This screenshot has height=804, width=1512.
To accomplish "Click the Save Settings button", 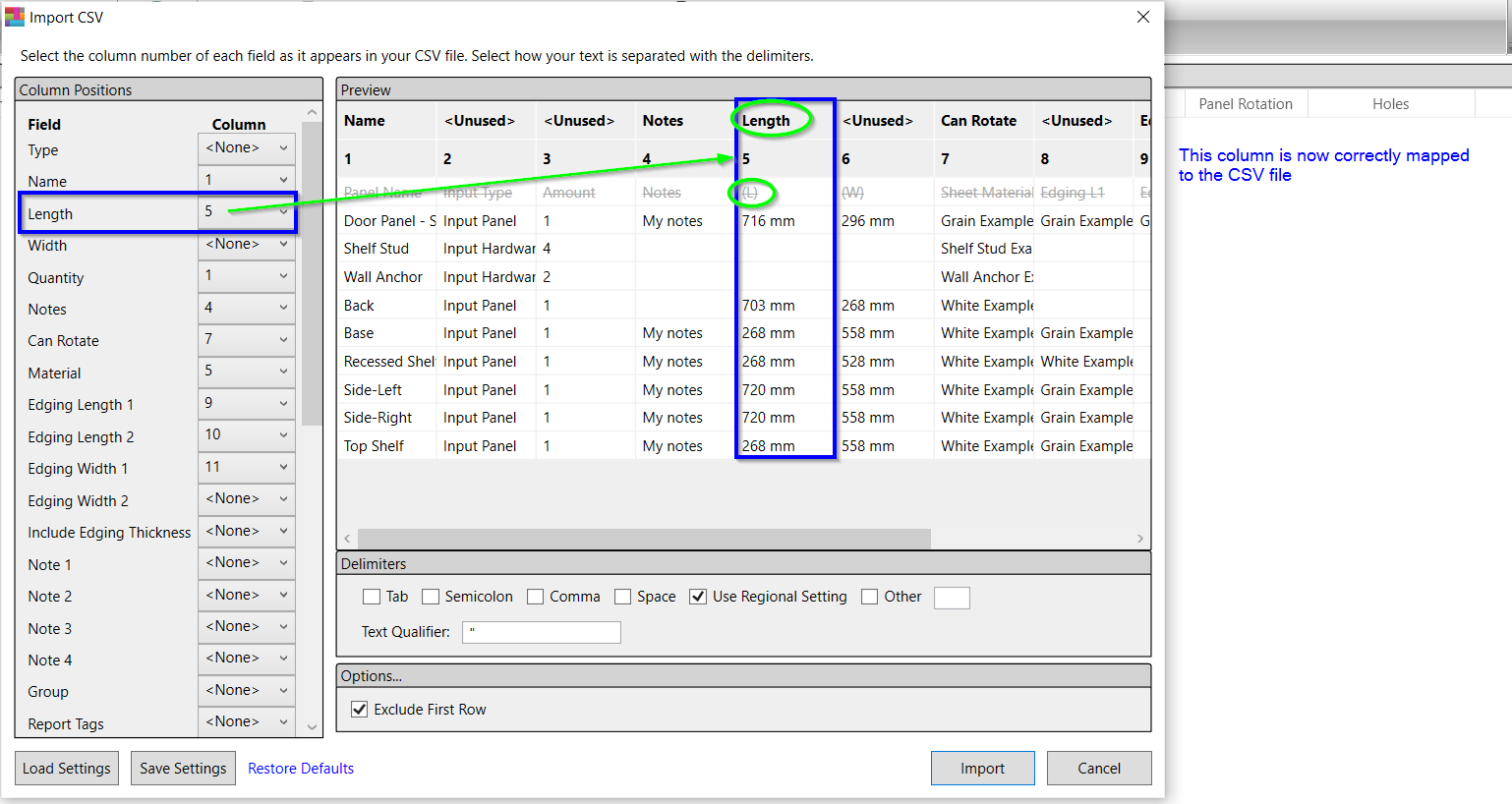I will 183,769.
